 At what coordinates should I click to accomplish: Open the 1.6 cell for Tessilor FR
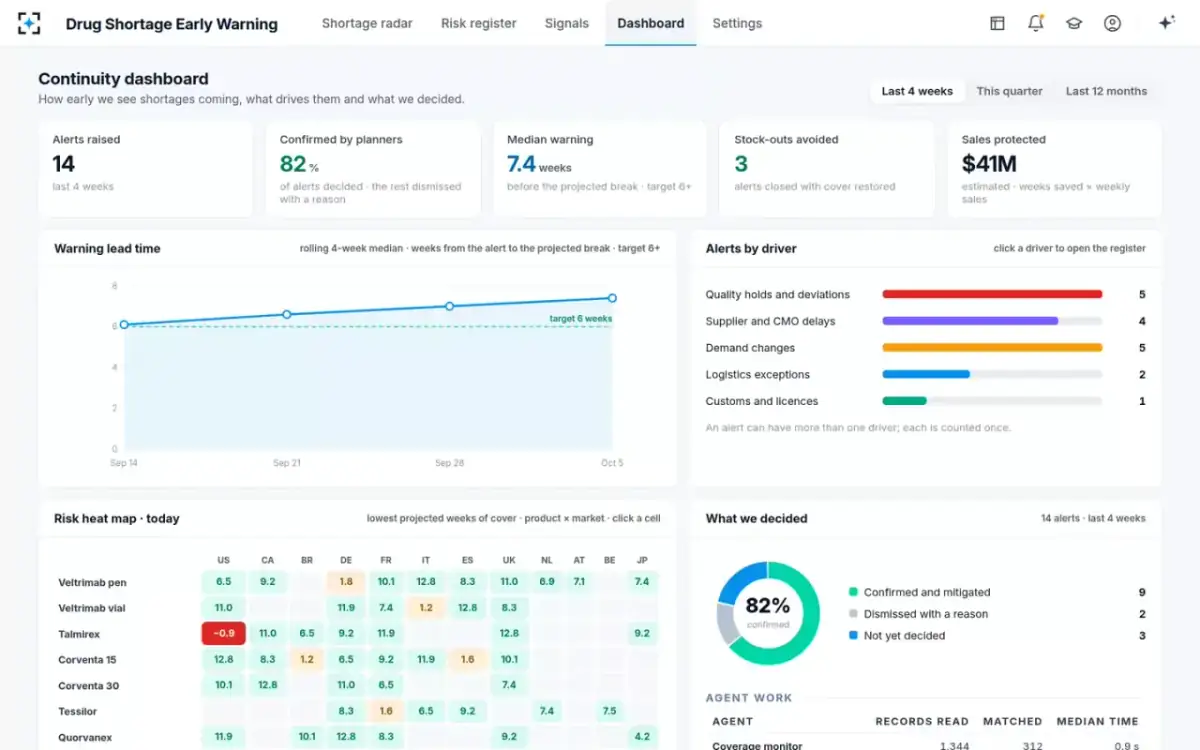coord(386,711)
